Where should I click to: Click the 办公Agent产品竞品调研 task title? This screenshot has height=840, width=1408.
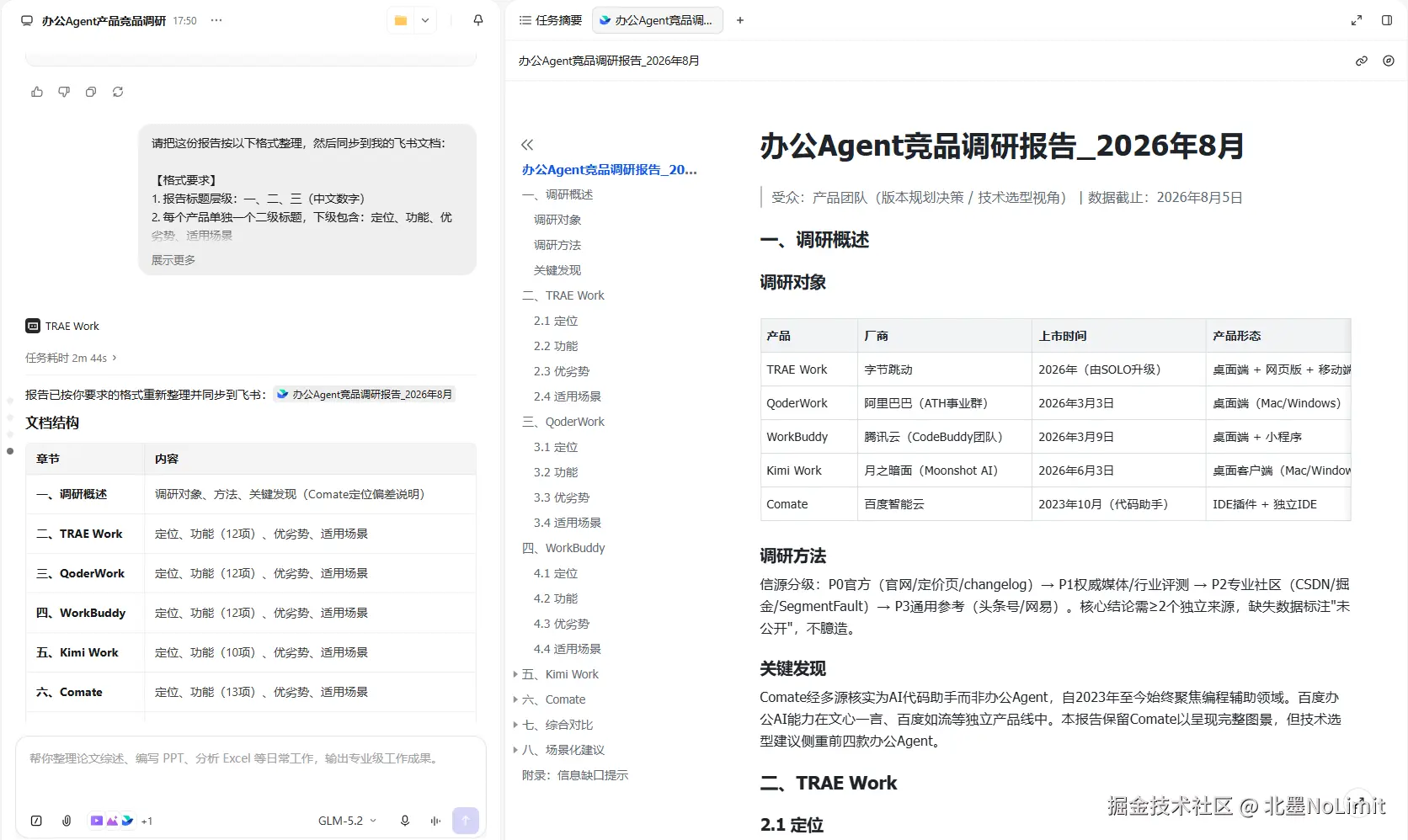click(x=104, y=21)
